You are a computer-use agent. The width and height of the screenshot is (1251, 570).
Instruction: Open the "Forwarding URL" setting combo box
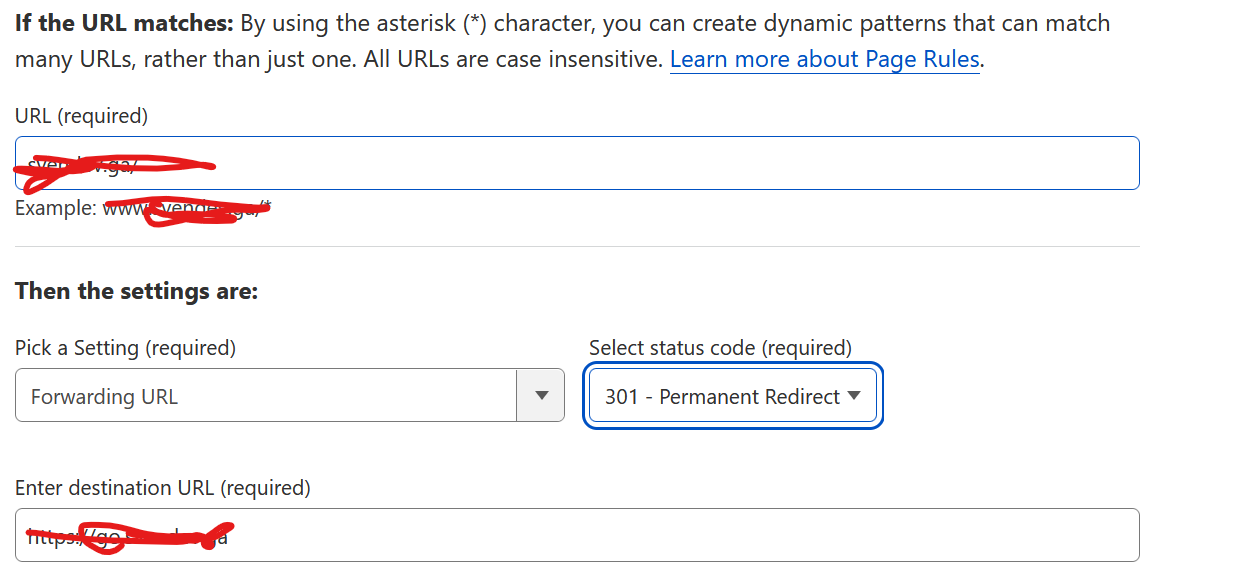point(266,396)
